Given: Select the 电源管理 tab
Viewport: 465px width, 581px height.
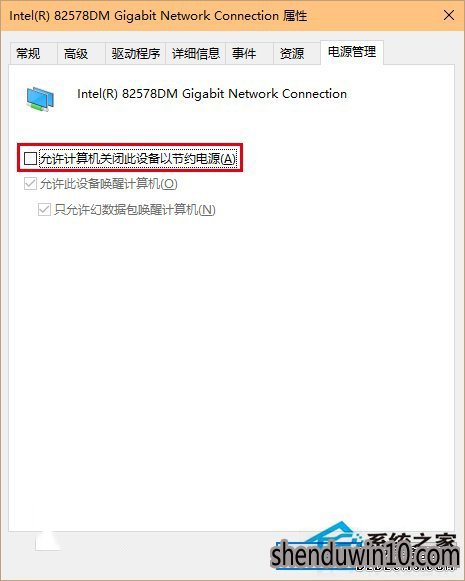Looking at the screenshot, I should 352,52.
